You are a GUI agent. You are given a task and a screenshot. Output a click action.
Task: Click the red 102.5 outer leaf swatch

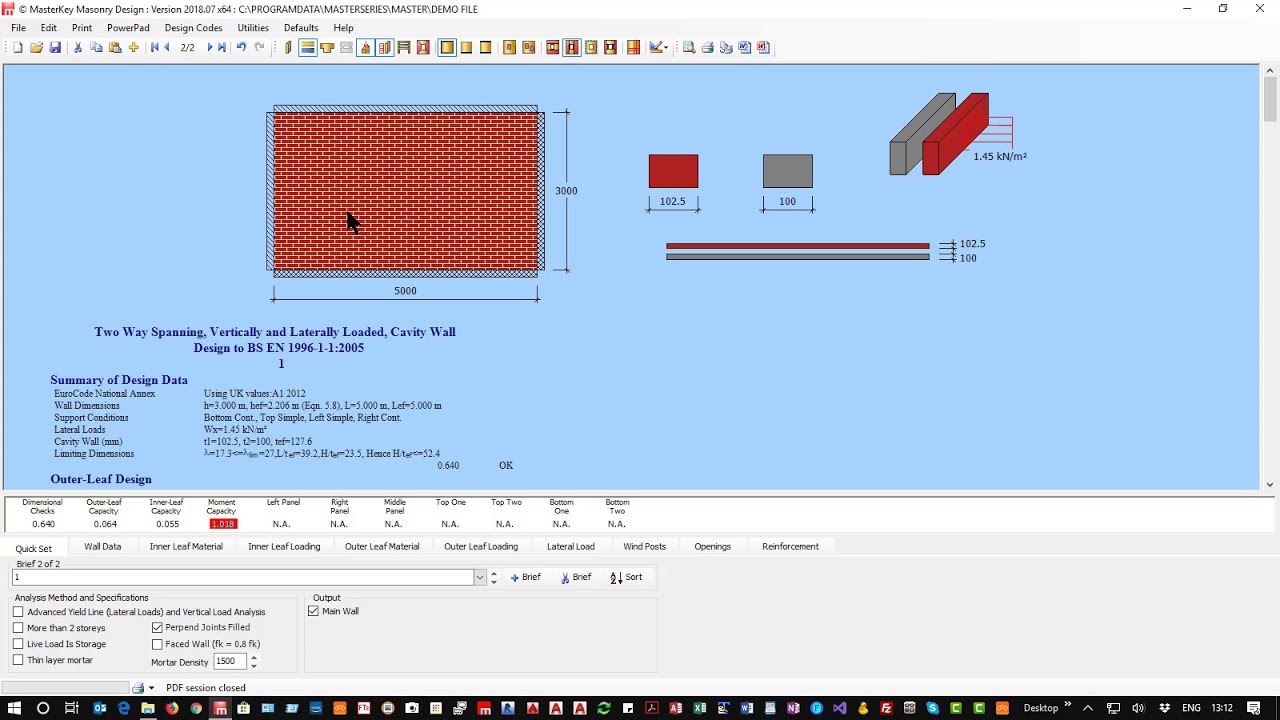(673, 171)
